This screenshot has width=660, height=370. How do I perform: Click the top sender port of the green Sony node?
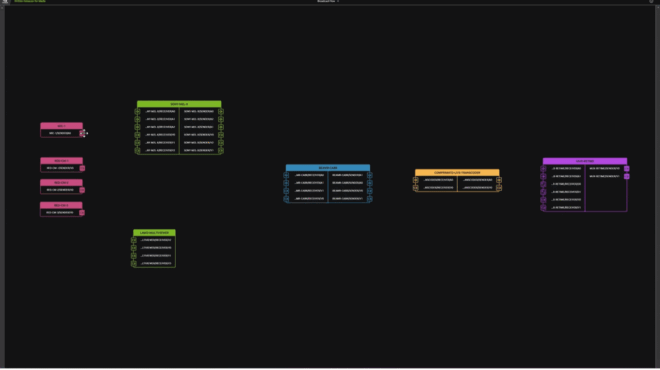point(221,112)
